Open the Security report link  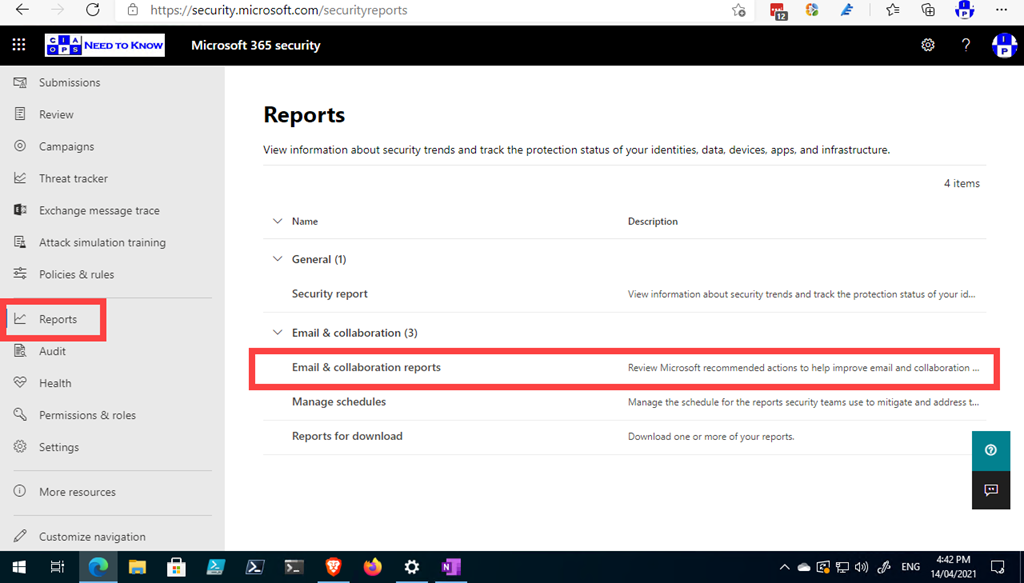(329, 294)
